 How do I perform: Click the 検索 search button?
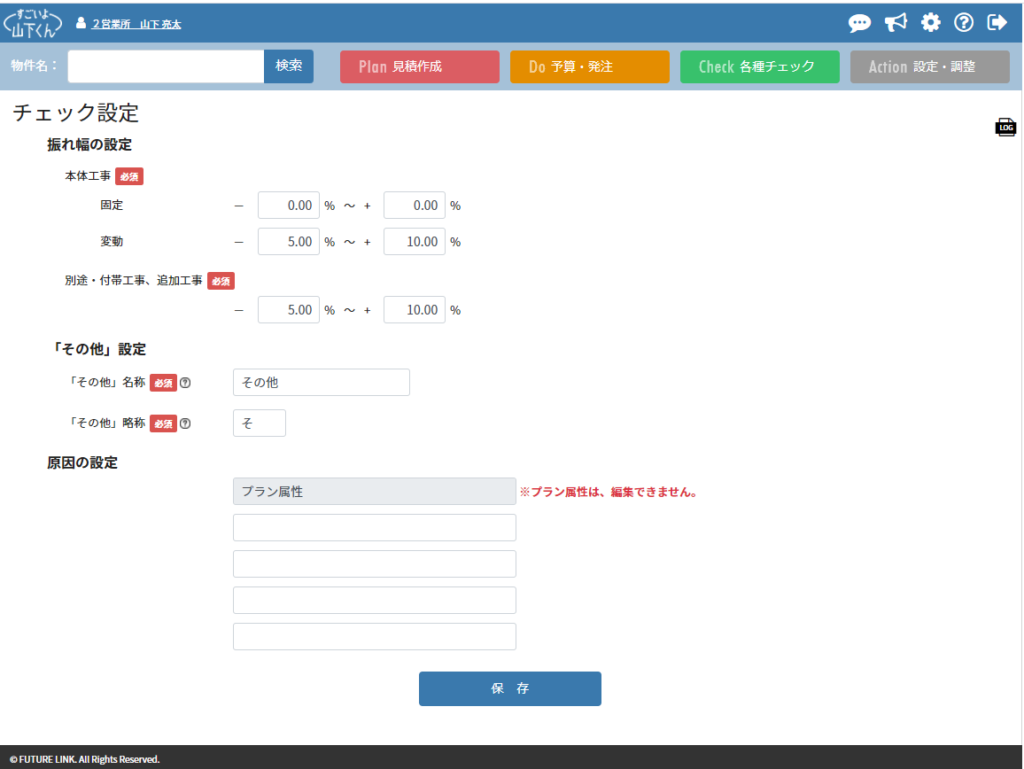[x=289, y=66]
